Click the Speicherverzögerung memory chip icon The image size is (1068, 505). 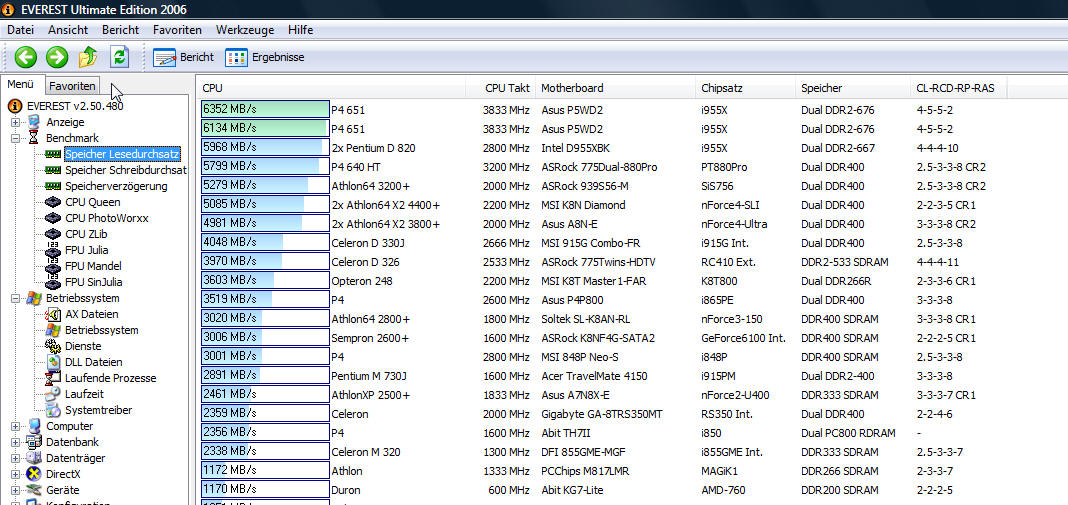[x=53, y=186]
